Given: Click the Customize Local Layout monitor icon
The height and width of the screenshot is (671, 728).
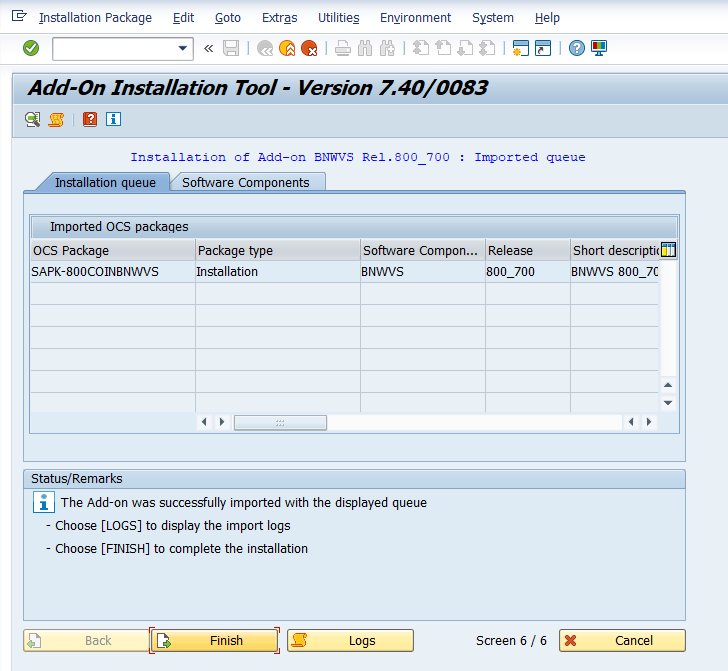Looking at the screenshot, I should (x=599, y=48).
